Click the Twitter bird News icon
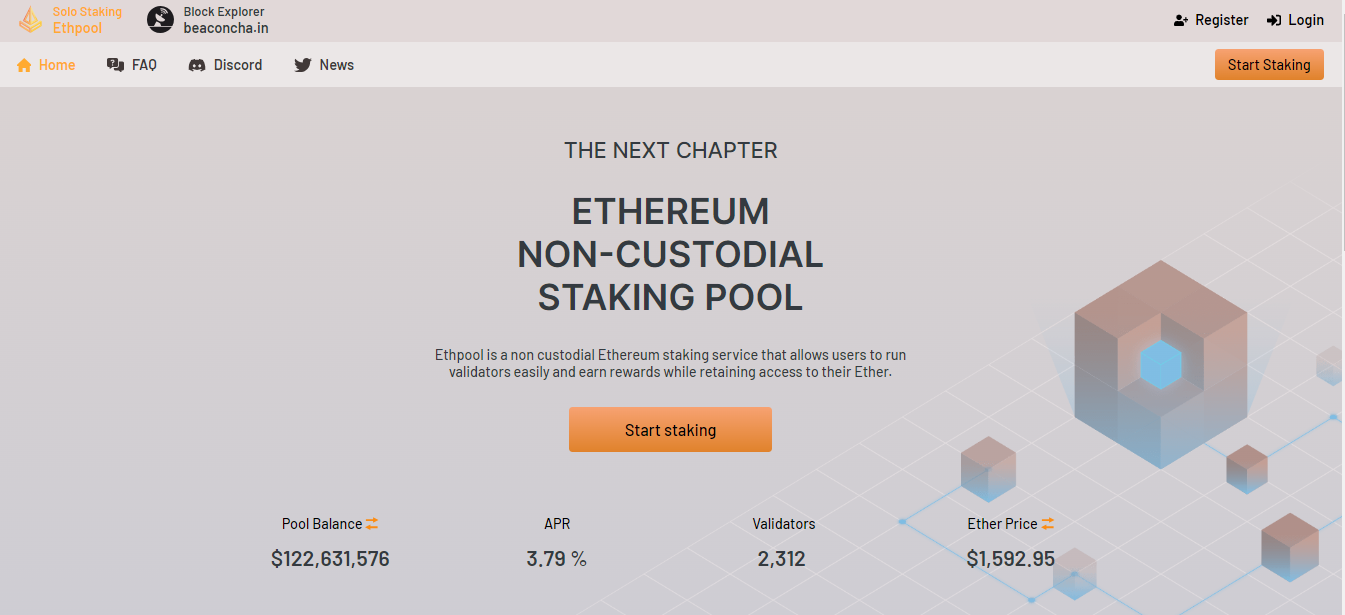This screenshot has height=615, width=1345. 303,65
